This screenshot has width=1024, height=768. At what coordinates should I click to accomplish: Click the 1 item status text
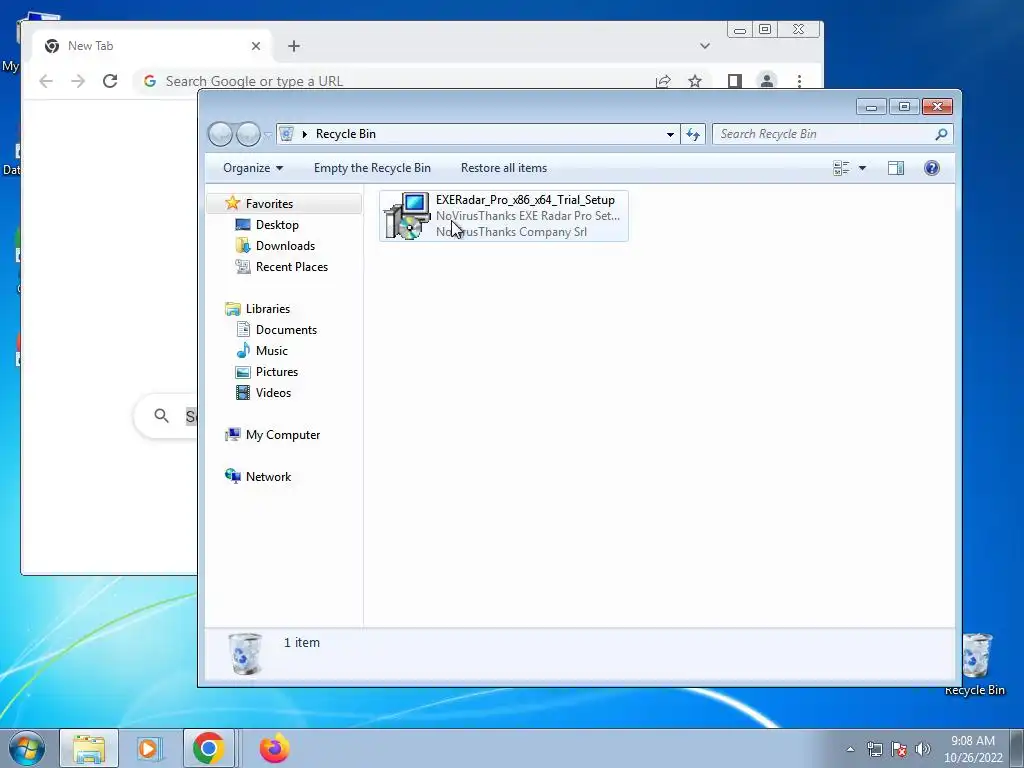click(302, 643)
